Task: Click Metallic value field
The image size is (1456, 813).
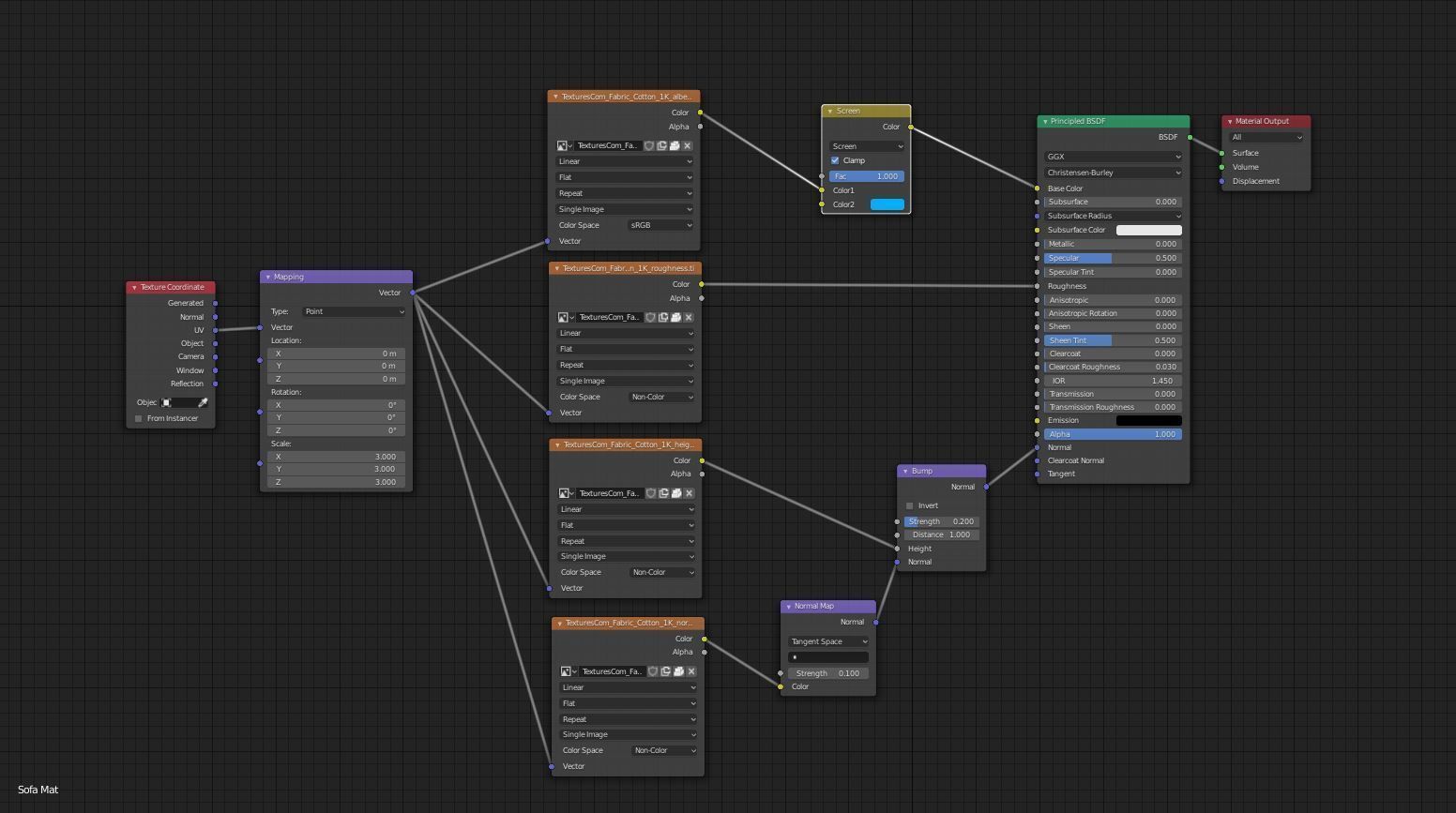Action: (x=1113, y=244)
